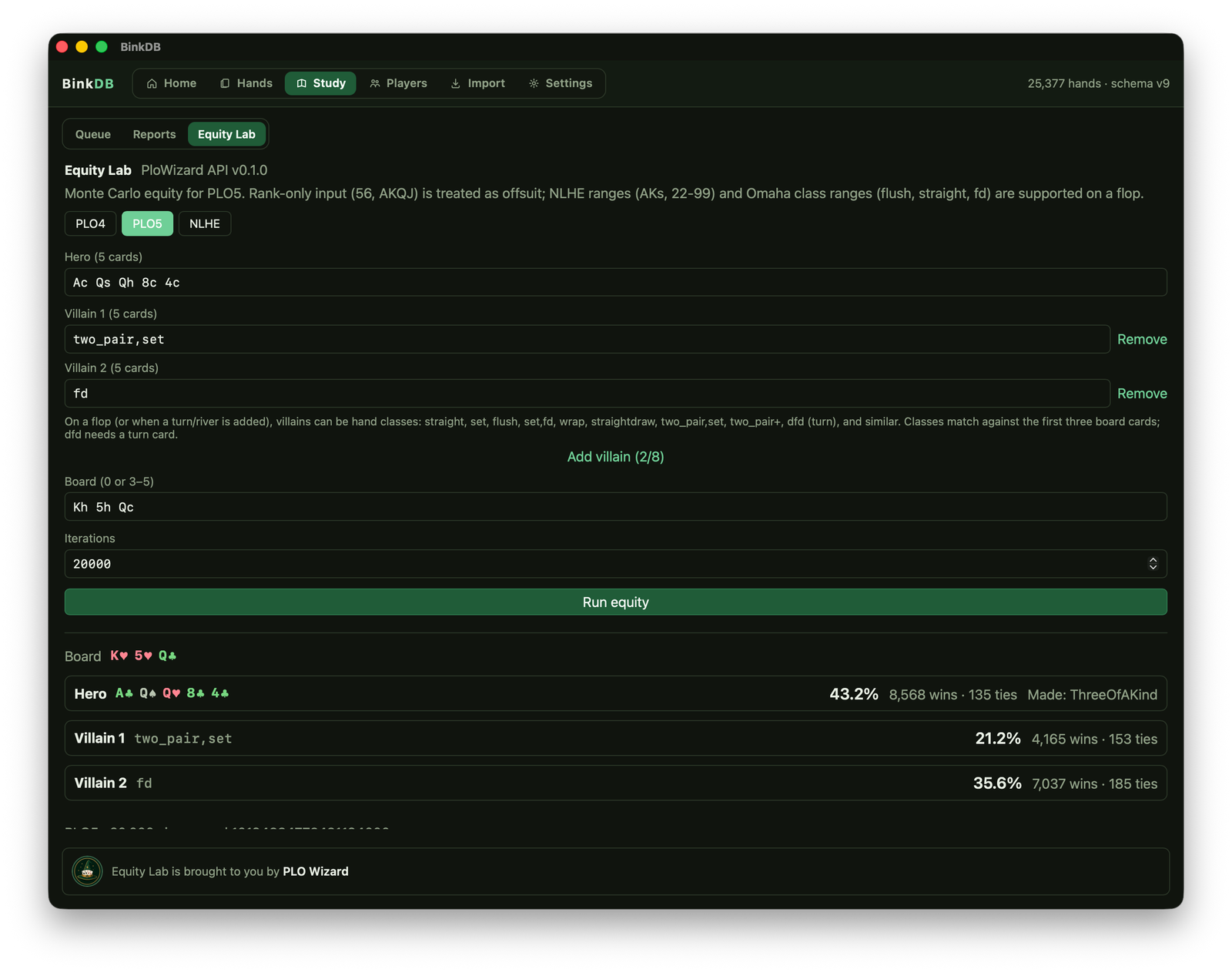Click Villain 1's 21.2% equity value
Screen dimensions: 1232x973
coord(998,739)
